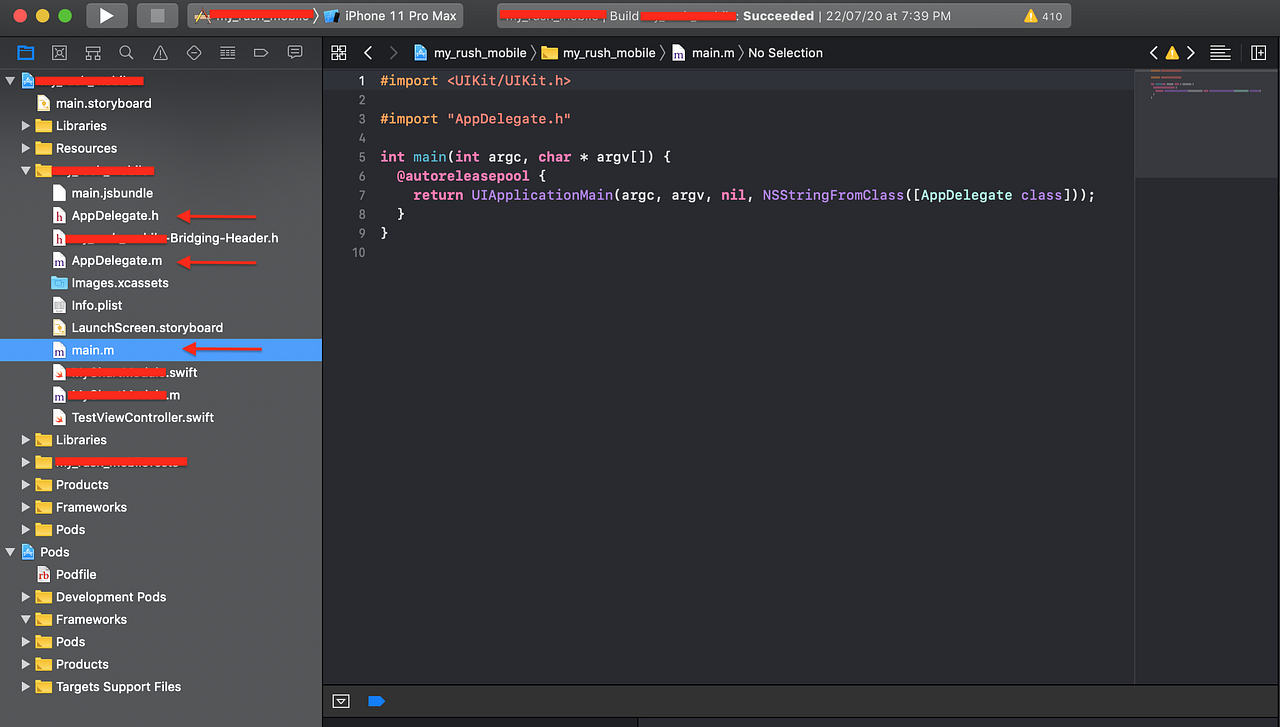Image resolution: width=1280 pixels, height=727 pixels.
Task: Expand the Development Pods folder
Action: [25, 596]
